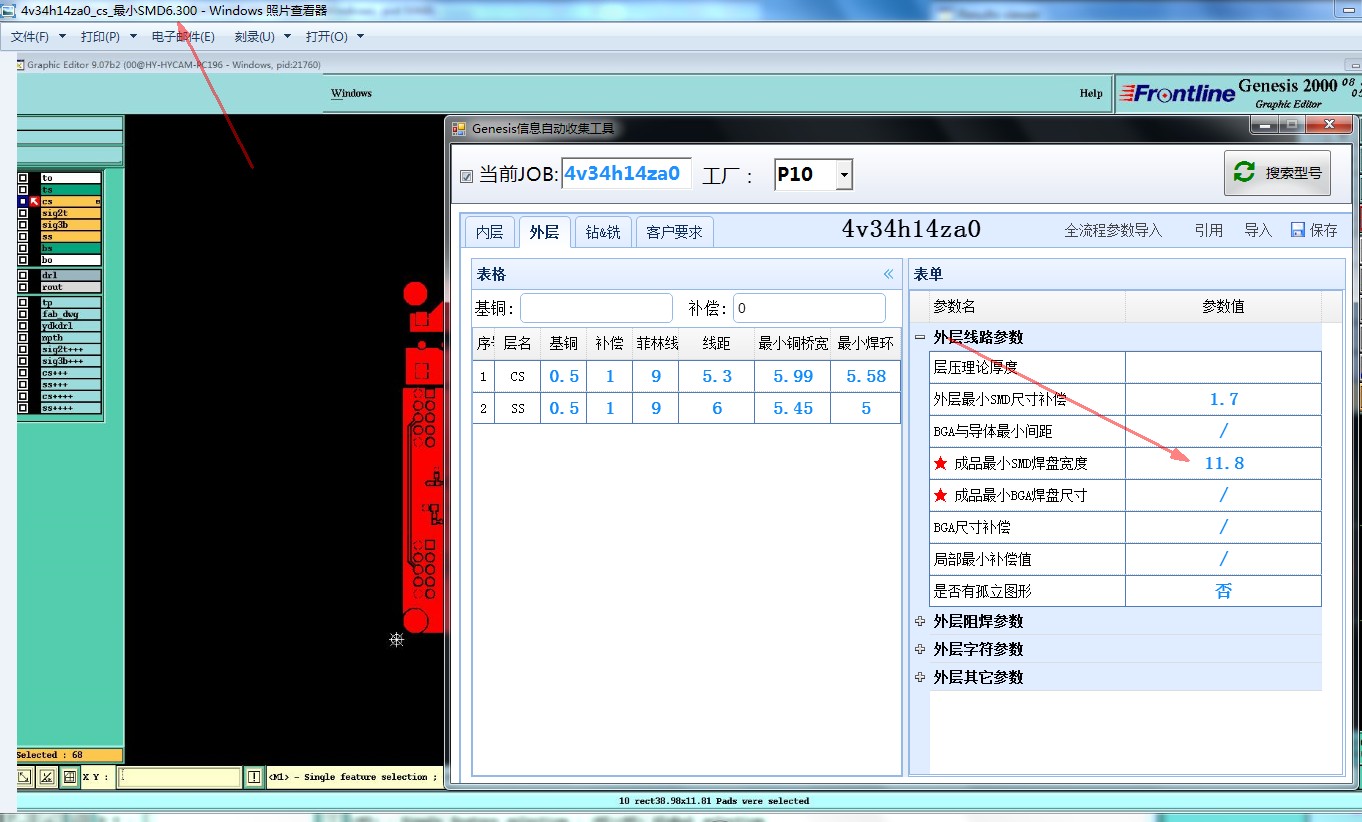Select the ss layer name in layer list
This screenshot has width=1362, height=822.
[70, 237]
